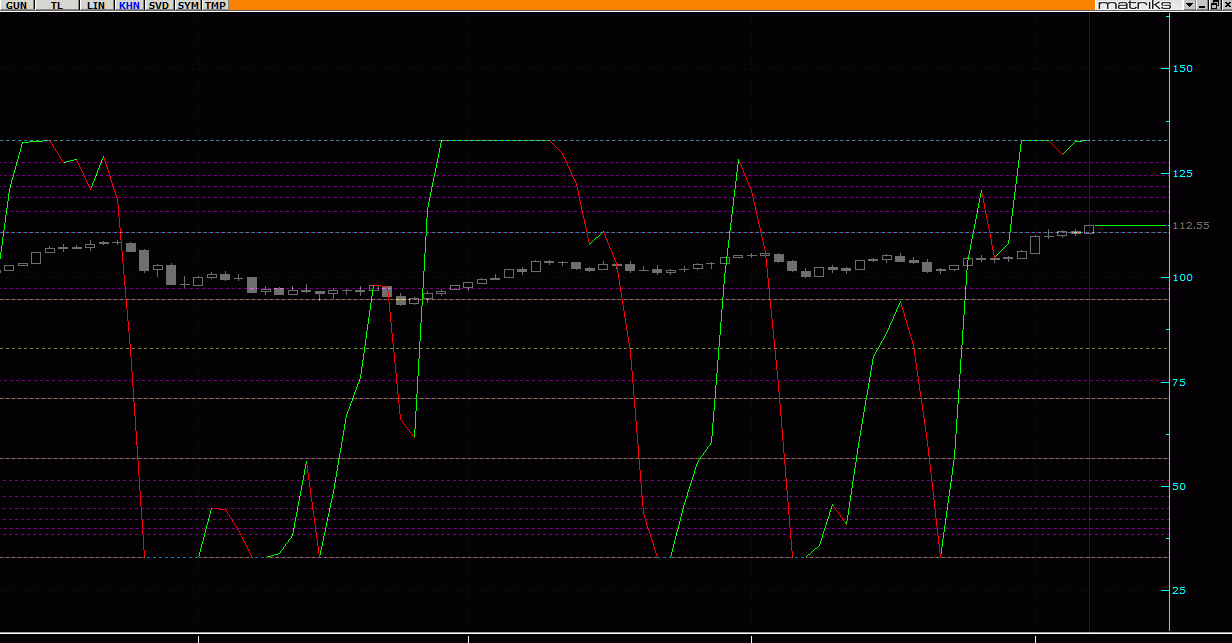
Task: Click the last candlestick at 112.55
Action: point(1089,229)
